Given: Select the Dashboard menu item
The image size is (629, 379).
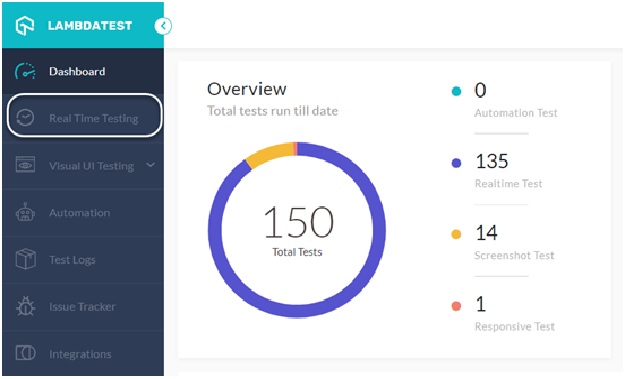Looking at the screenshot, I should 83,71.
